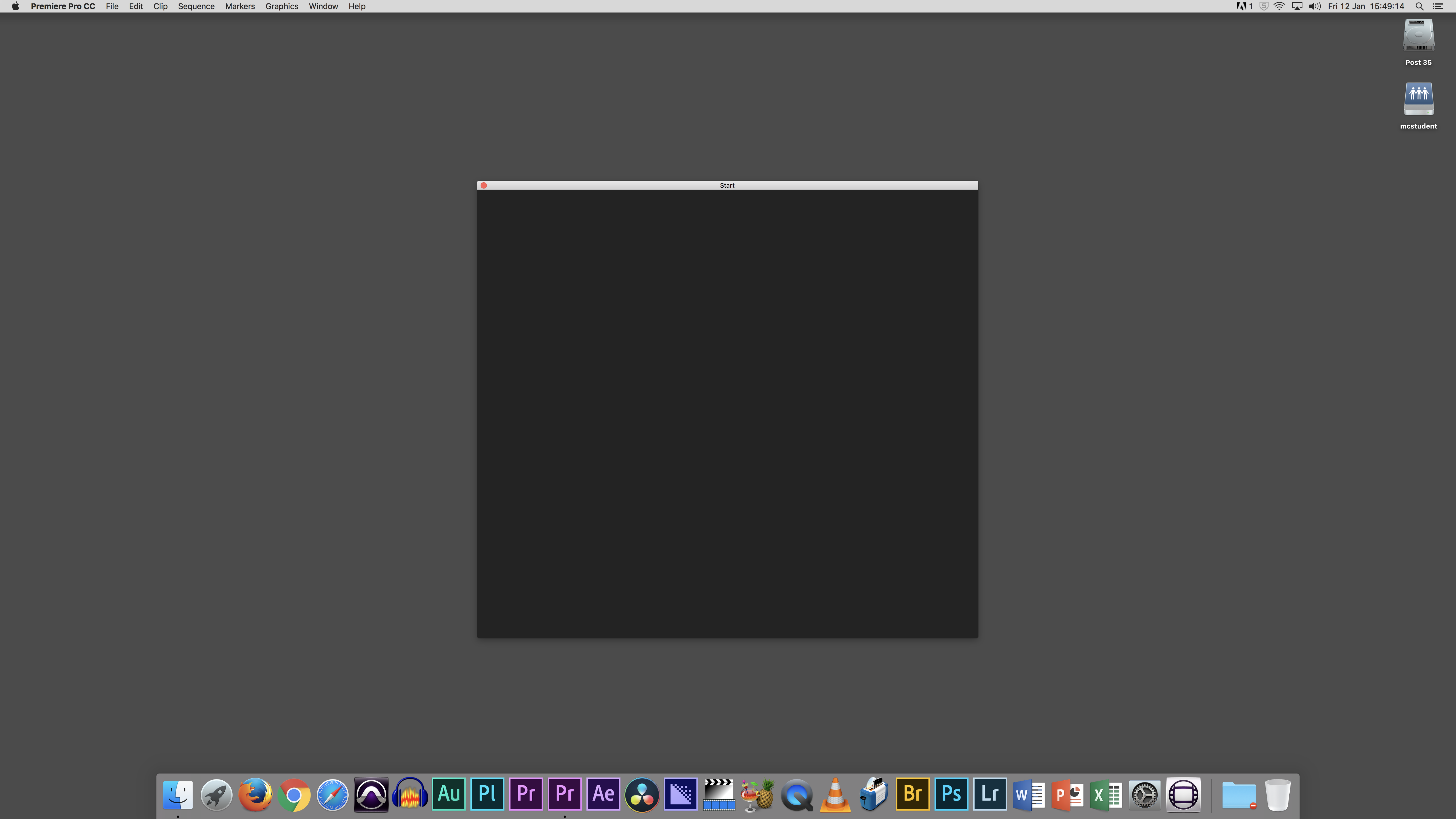
Task: Click the running Pr icon beside After Effects
Action: point(565,794)
